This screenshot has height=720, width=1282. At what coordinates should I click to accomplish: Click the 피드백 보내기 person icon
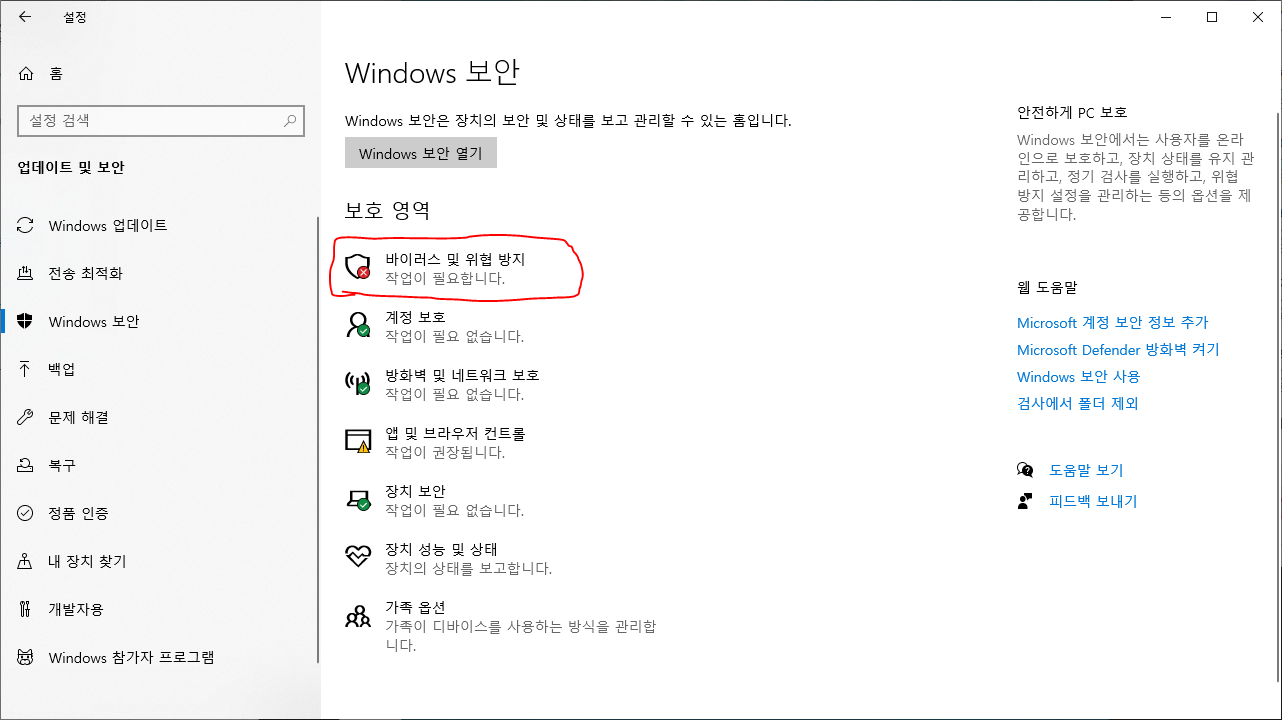click(x=1025, y=501)
